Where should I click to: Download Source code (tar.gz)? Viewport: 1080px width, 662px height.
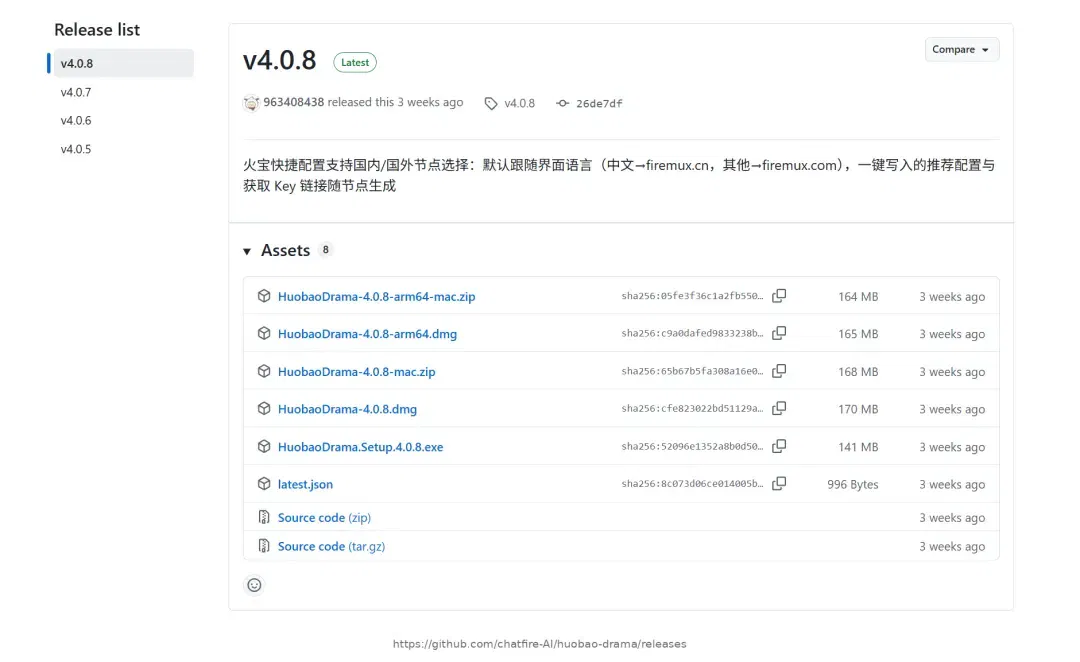[331, 546]
